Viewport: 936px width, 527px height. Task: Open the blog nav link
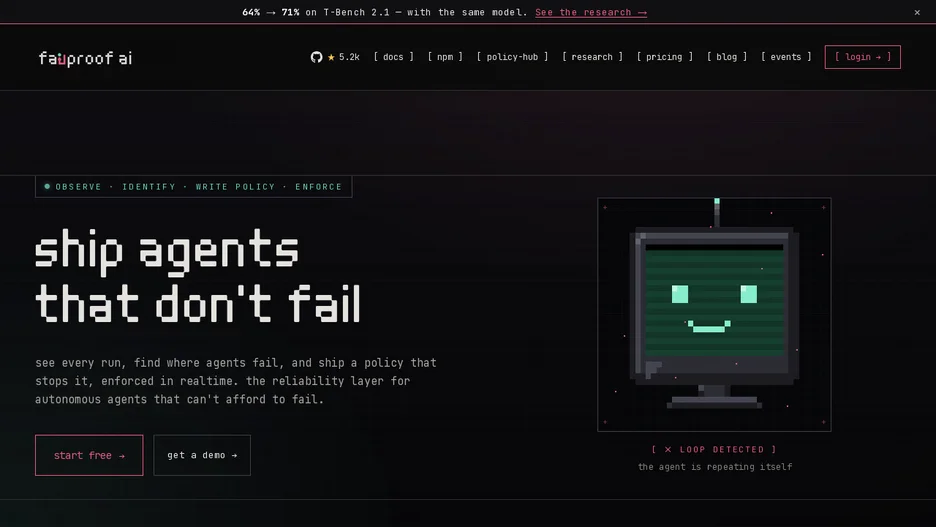coord(726,57)
